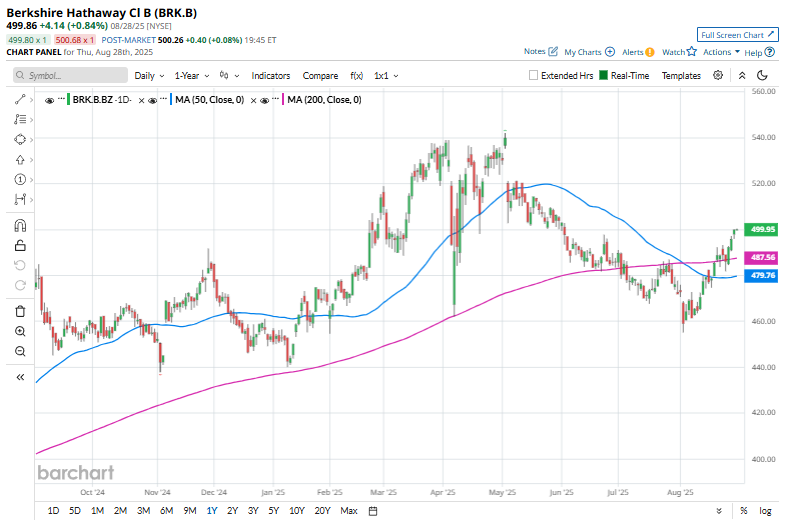Open the Daily interval dropdown
The height and width of the screenshot is (531, 785).
pos(149,76)
